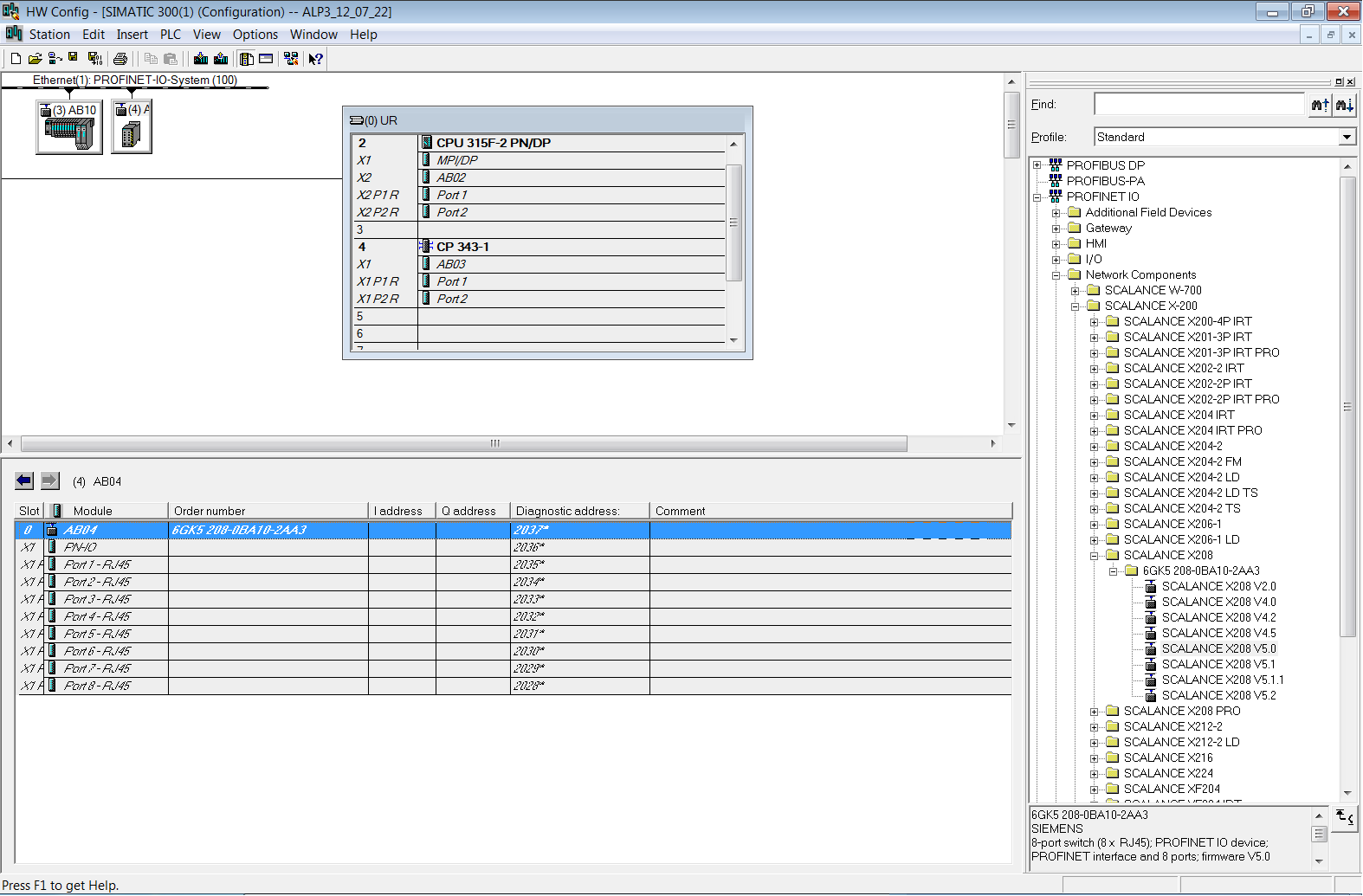The height and width of the screenshot is (896, 1363).
Task: Click the Open Online station toolbar icon
Action: click(x=55, y=59)
